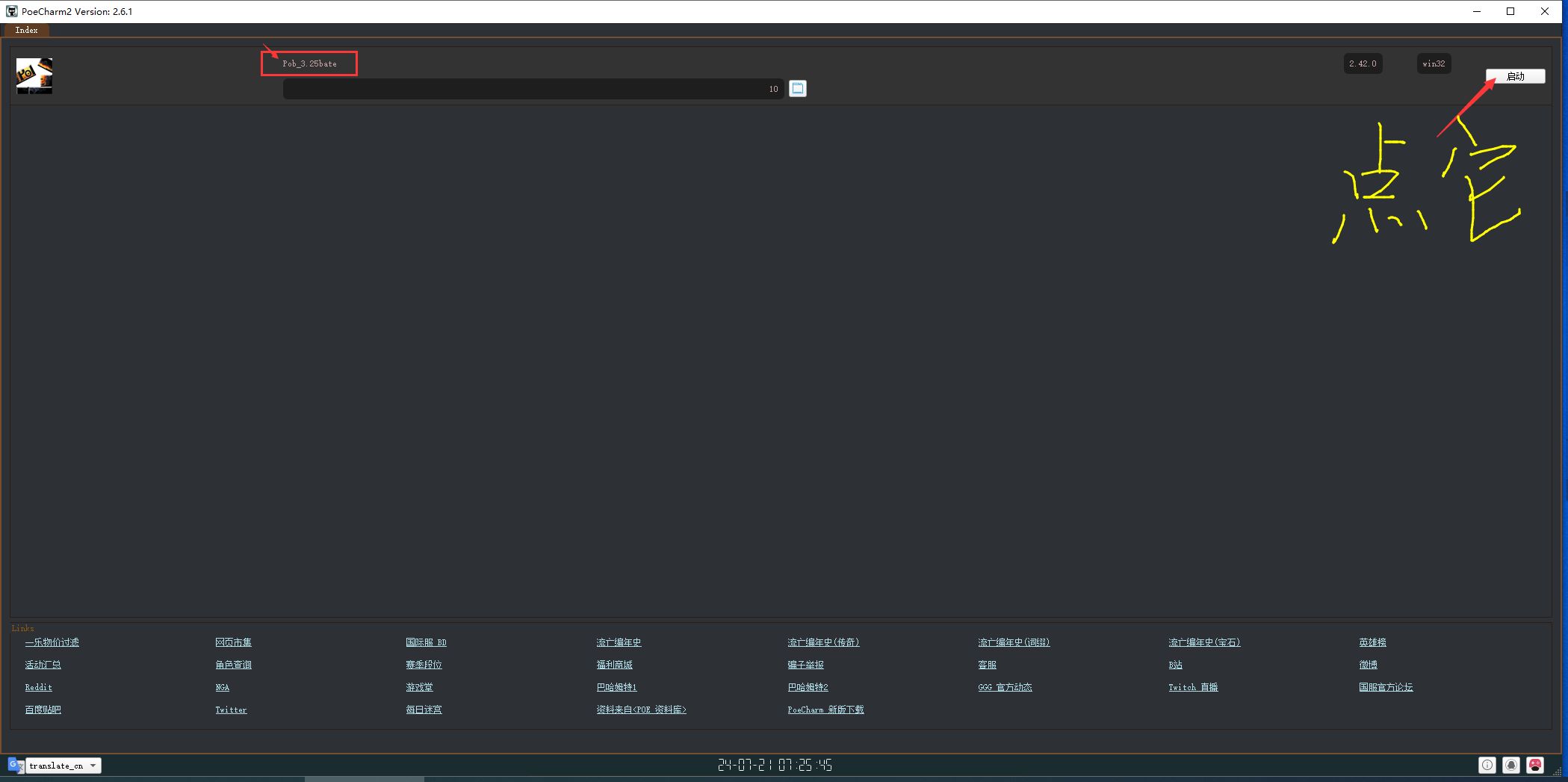Viewport: 1568px width, 782px height.
Task: Click the red icon at bottom right
Action: click(1535, 765)
